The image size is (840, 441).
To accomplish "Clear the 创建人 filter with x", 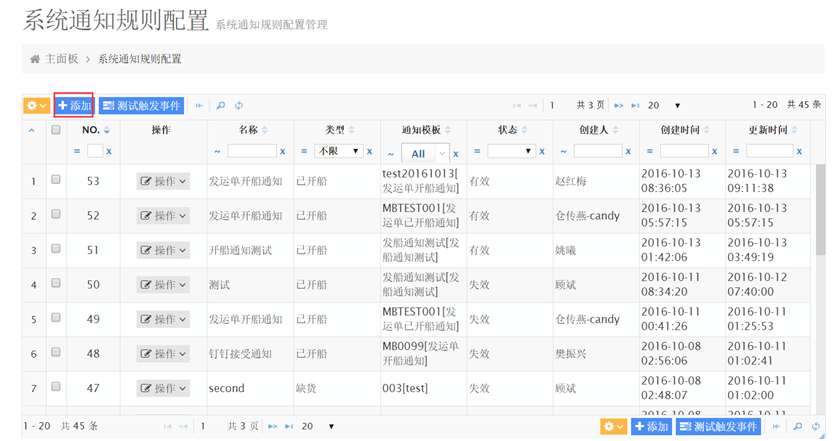I will click(x=628, y=152).
